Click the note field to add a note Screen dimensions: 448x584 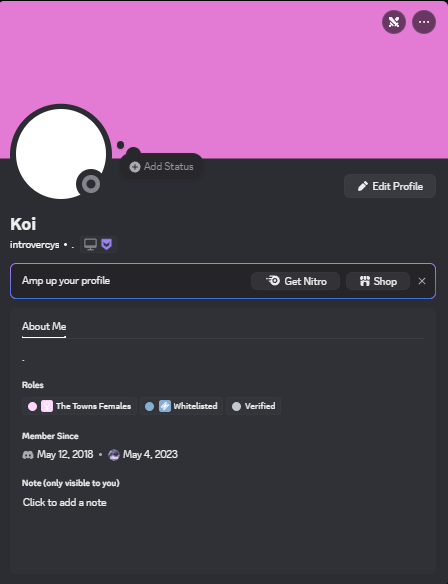(64, 502)
